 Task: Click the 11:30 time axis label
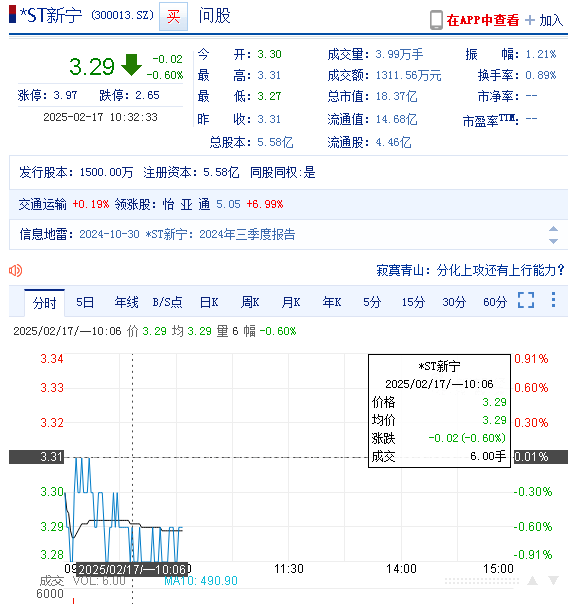coord(289,569)
